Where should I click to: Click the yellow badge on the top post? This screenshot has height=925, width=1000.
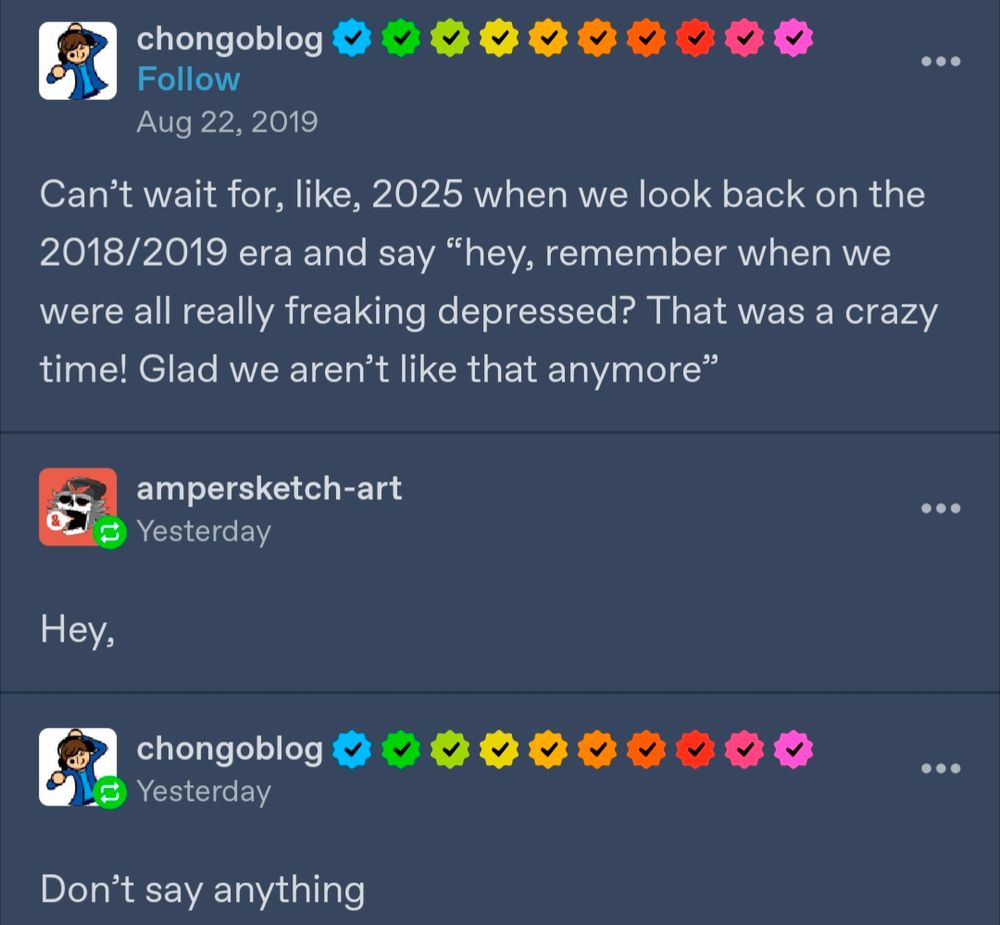coord(499,38)
